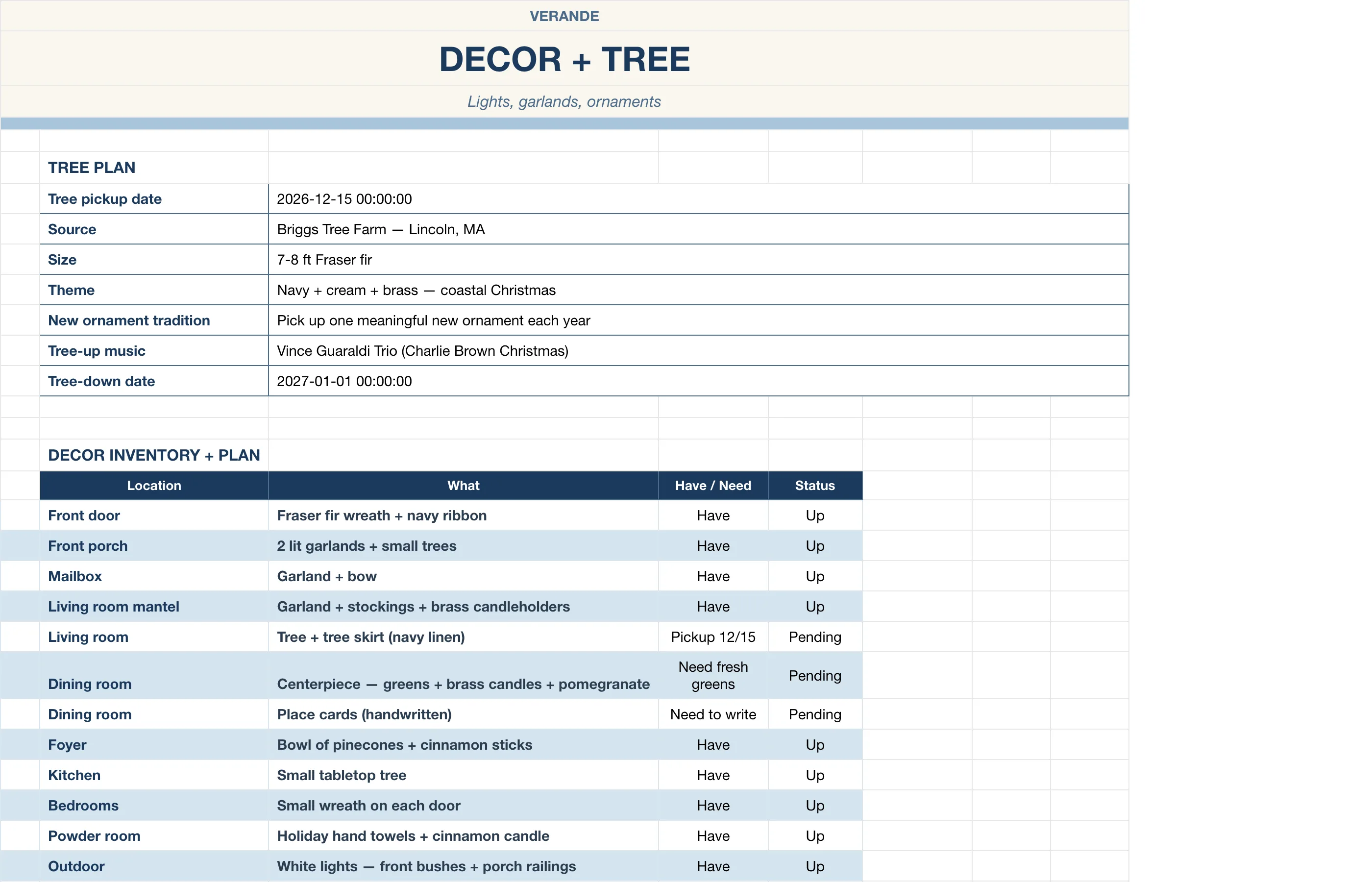
Task: Click Pending status in the tree skirt row
Action: point(815,637)
